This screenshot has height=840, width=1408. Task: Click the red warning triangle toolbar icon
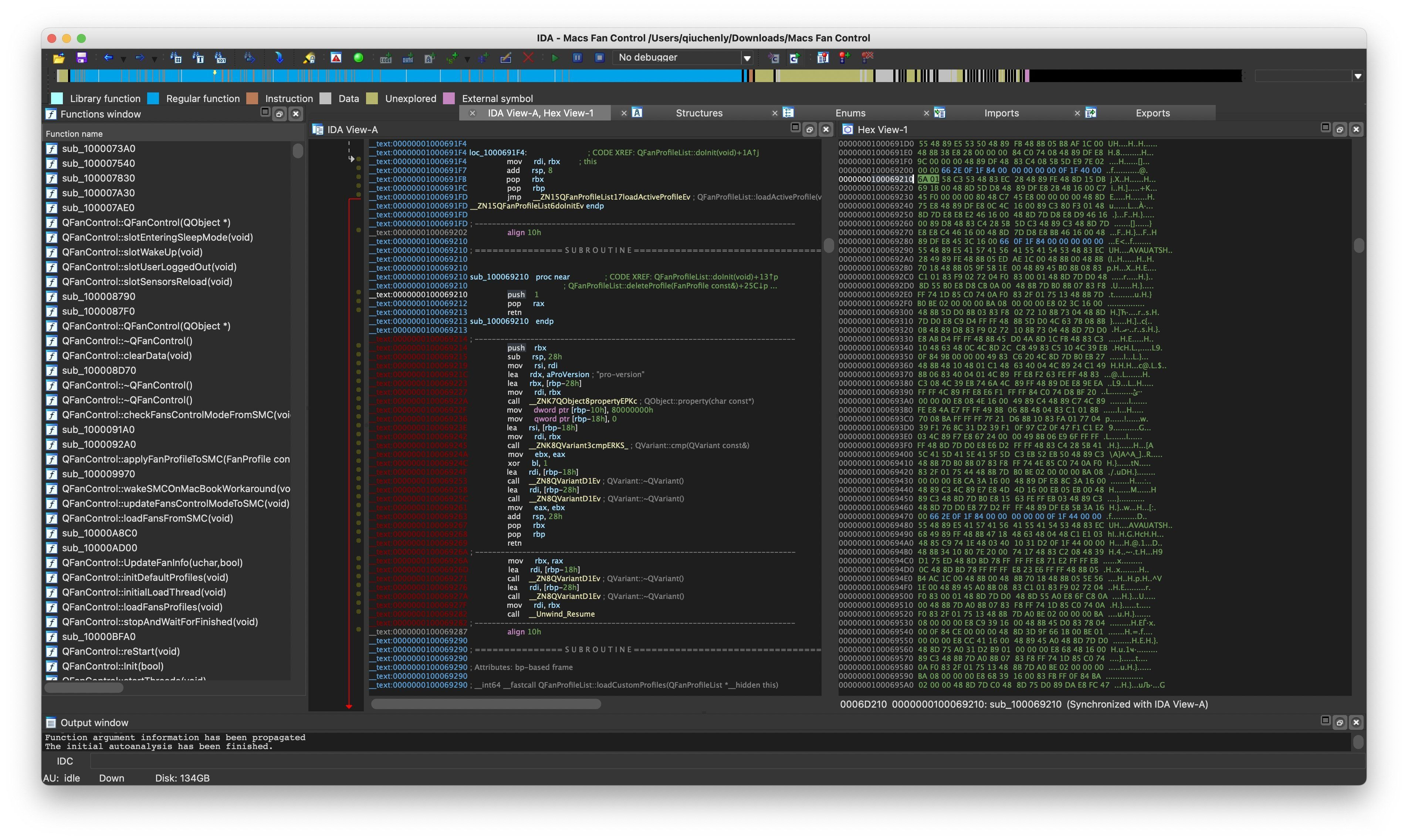tap(336, 58)
